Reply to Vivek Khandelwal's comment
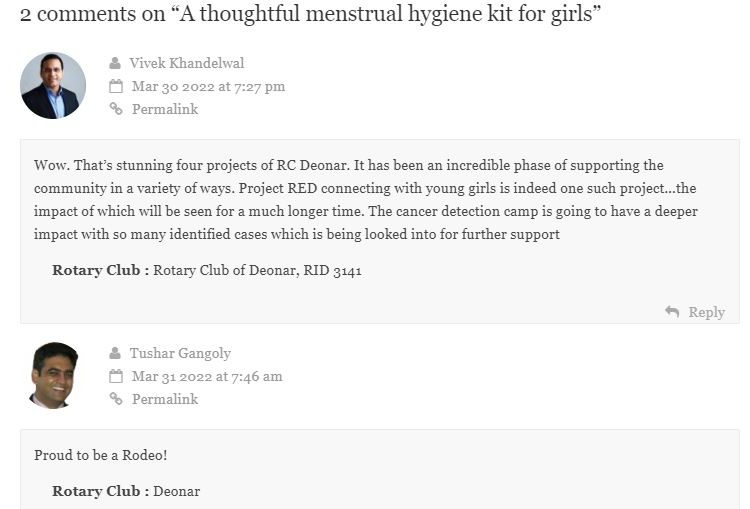Viewport: 750px width, 509px height. (706, 312)
